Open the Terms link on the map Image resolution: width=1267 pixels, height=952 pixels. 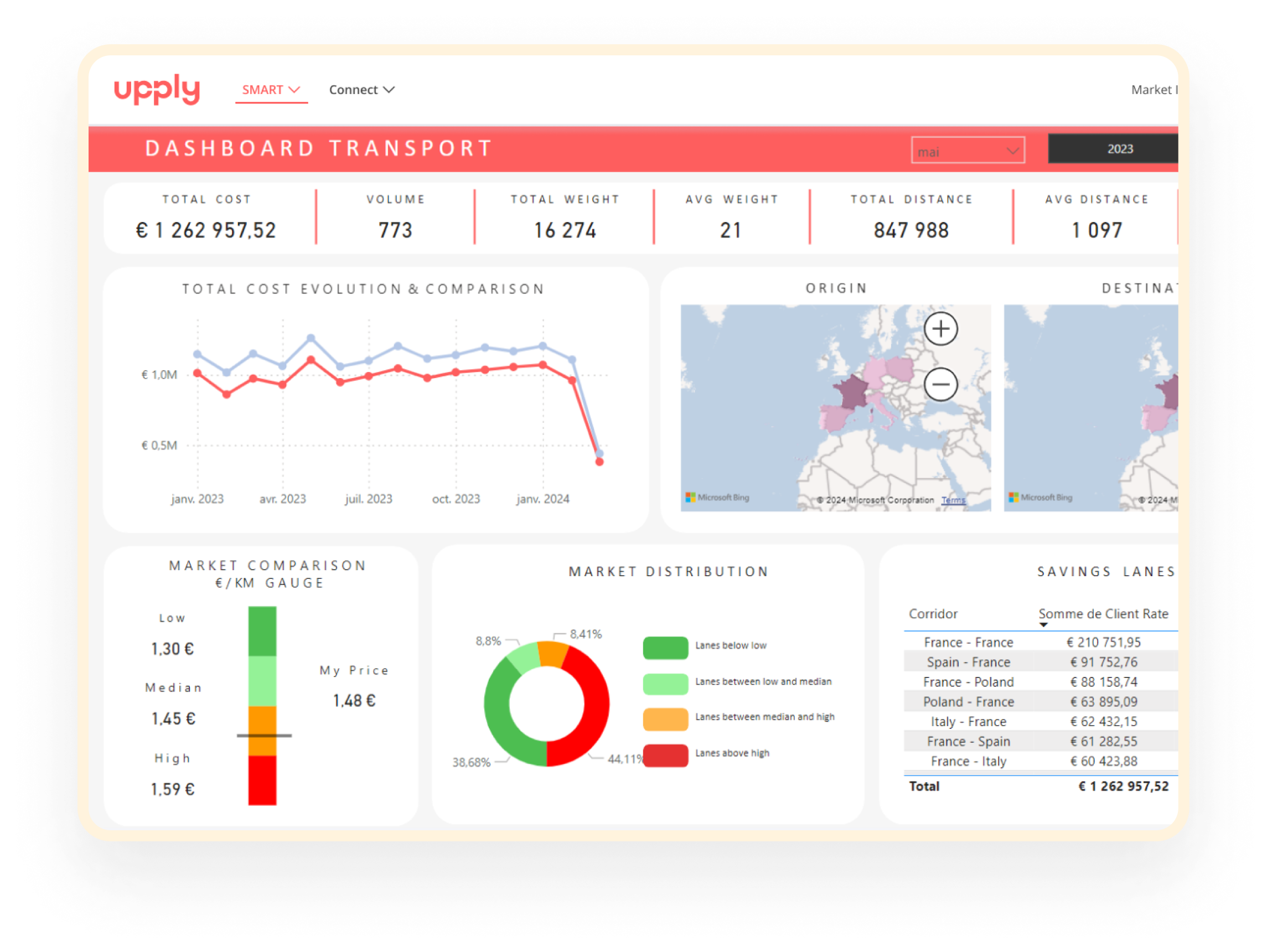pos(953,500)
